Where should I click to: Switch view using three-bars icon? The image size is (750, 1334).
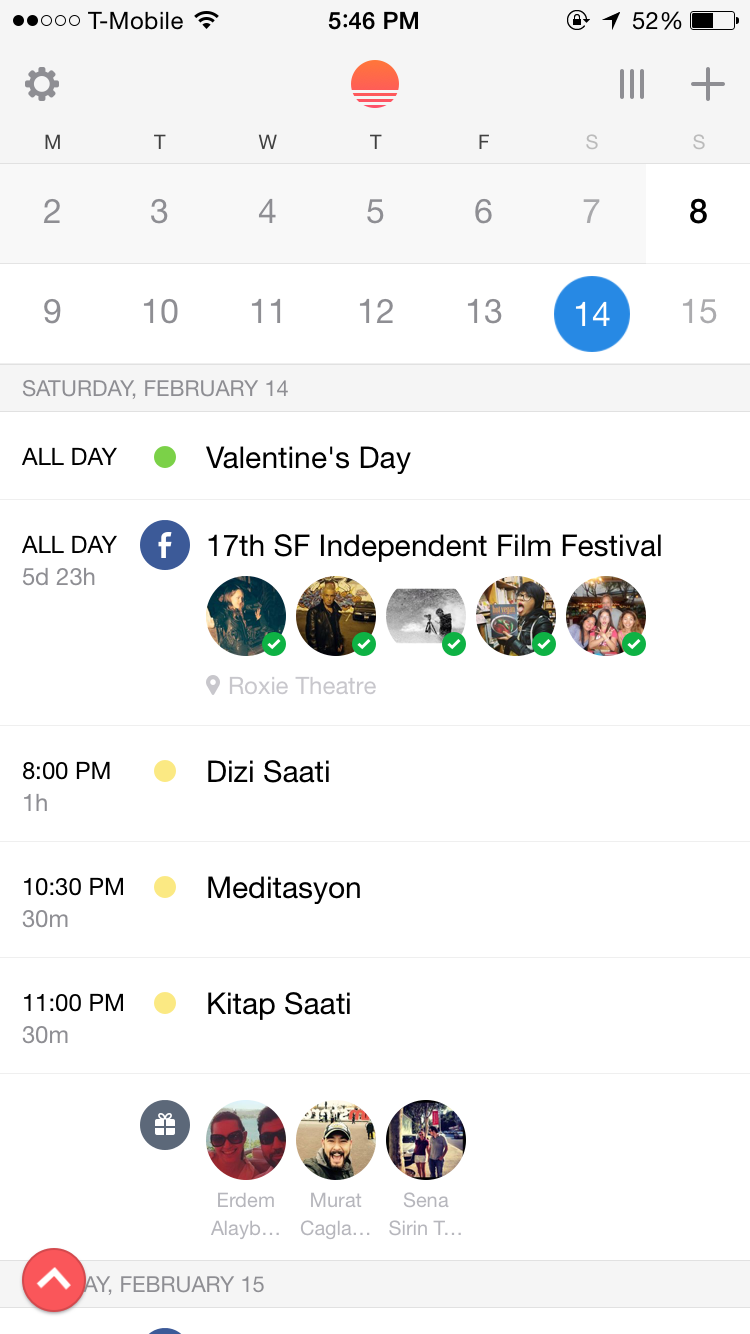[632, 84]
